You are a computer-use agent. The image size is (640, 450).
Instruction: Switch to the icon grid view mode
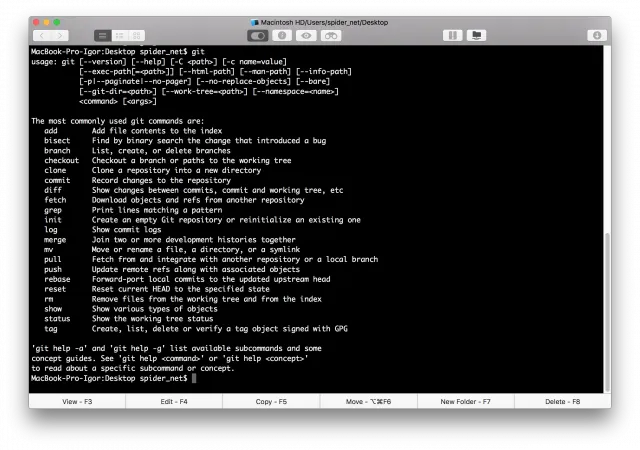[137, 36]
